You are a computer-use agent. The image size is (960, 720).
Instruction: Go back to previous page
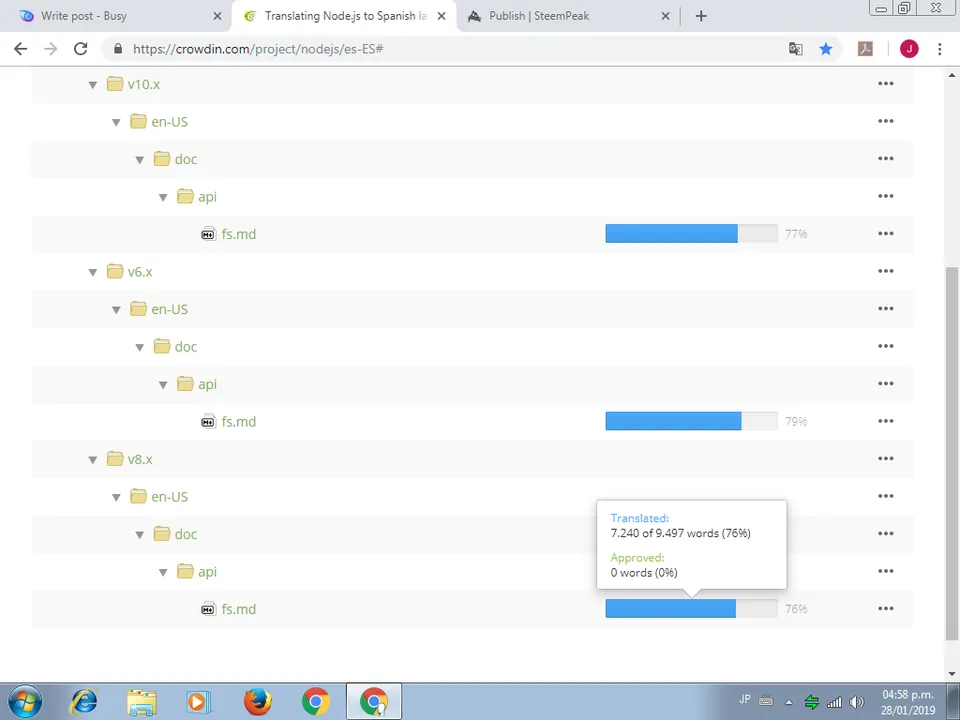click(20, 49)
